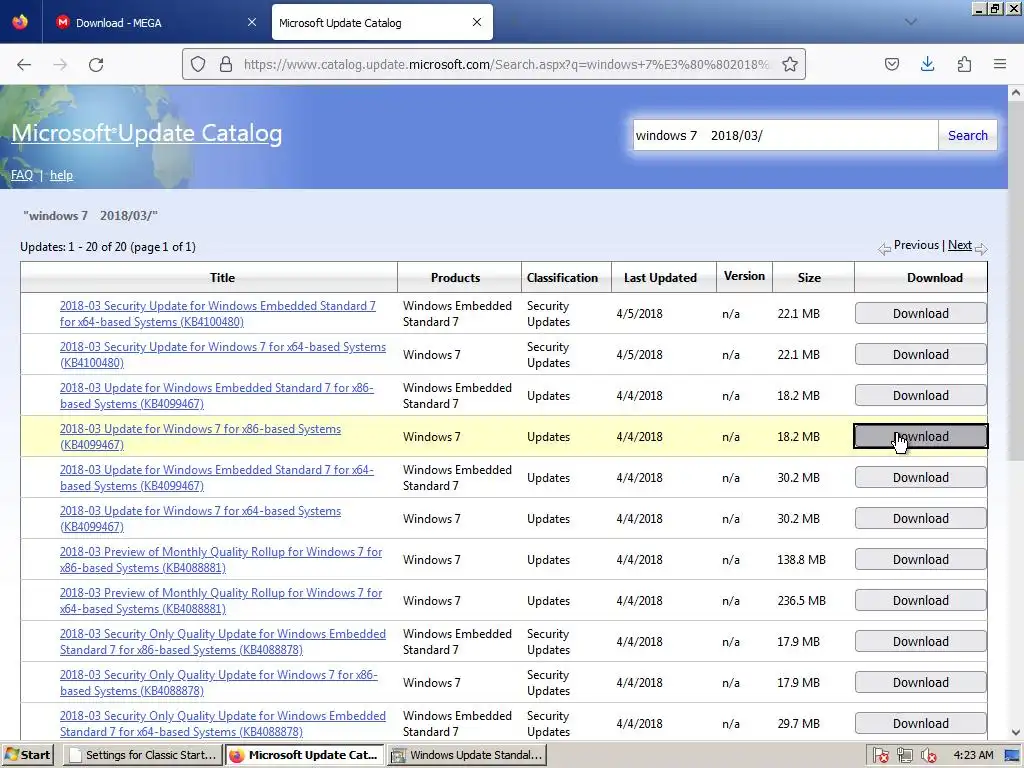Open KB4088881 x64 Monthly Rollup preview link
The height and width of the screenshot is (768, 1024).
point(221,601)
